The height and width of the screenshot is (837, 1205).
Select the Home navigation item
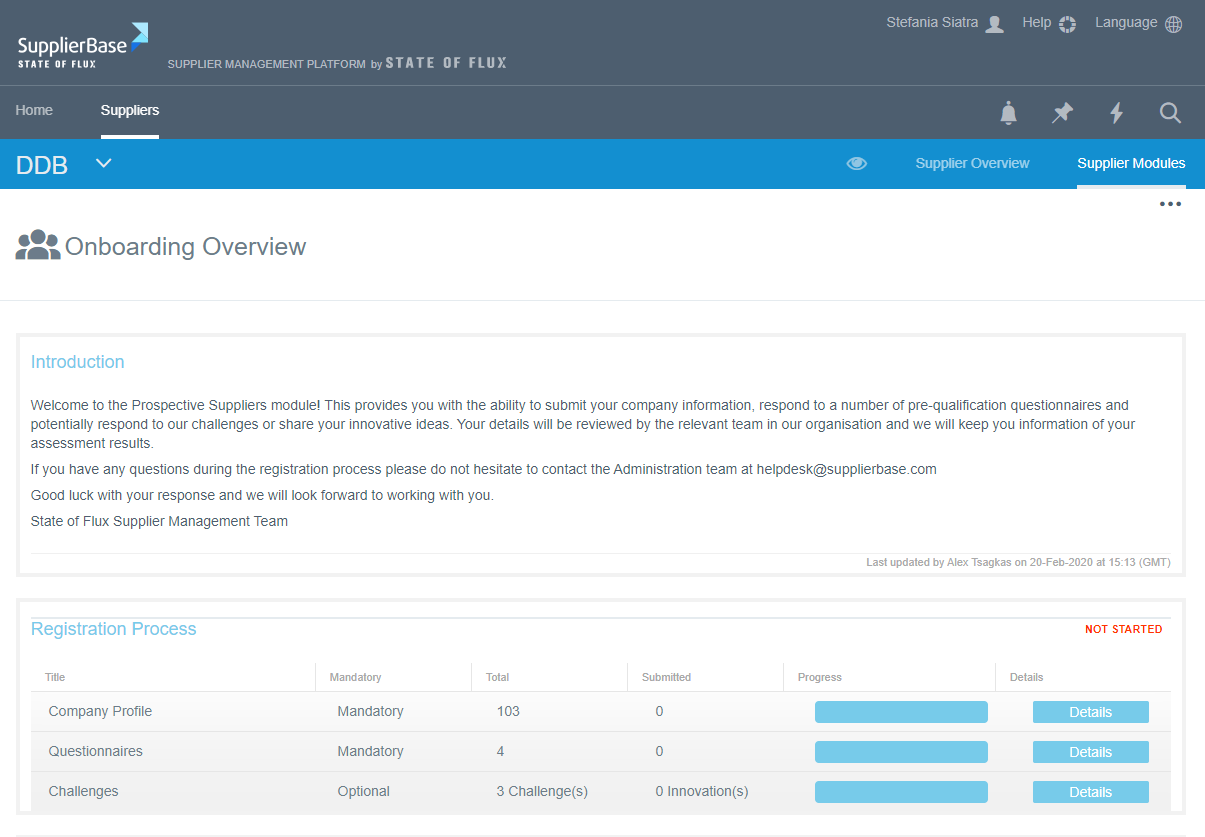pyautogui.click(x=34, y=110)
